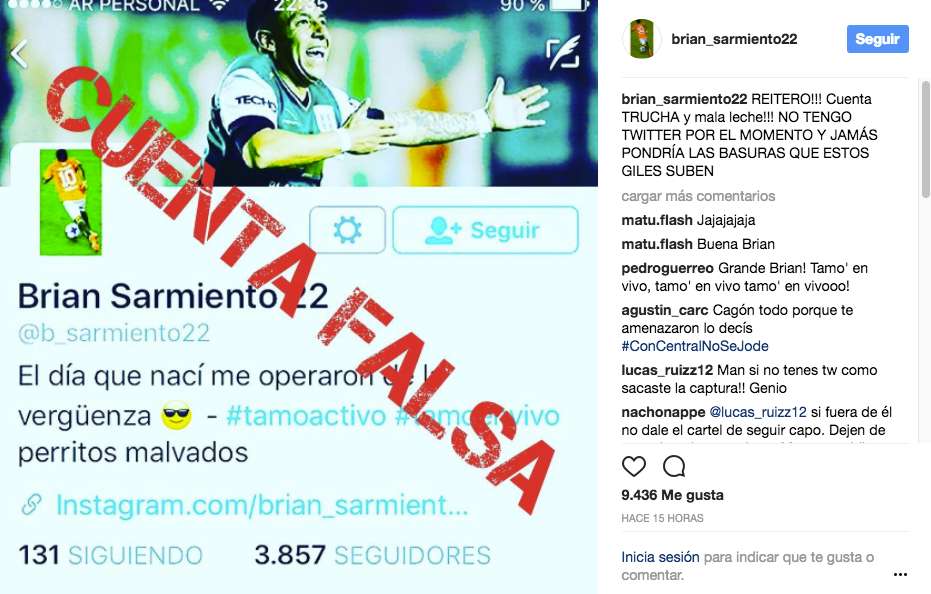The width and height of the screenshot is (931, 594).
Task: Open Instagram.com/brian_sarmient... link
Action: [262, 505]
